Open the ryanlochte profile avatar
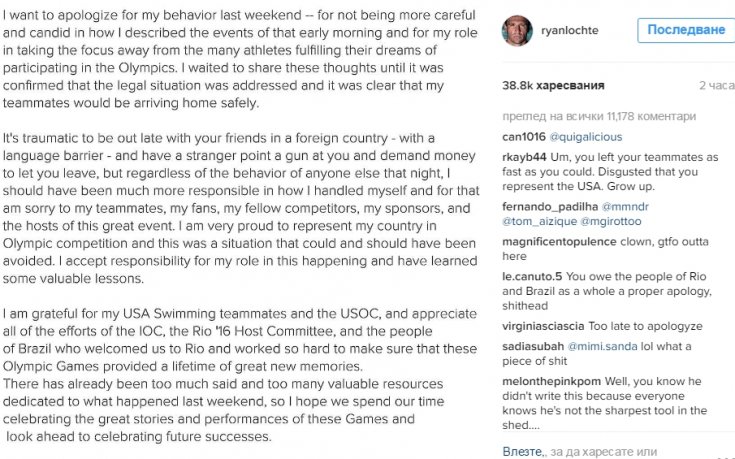The width and height of the screenshot is (735, 459). tap(517, 30)
